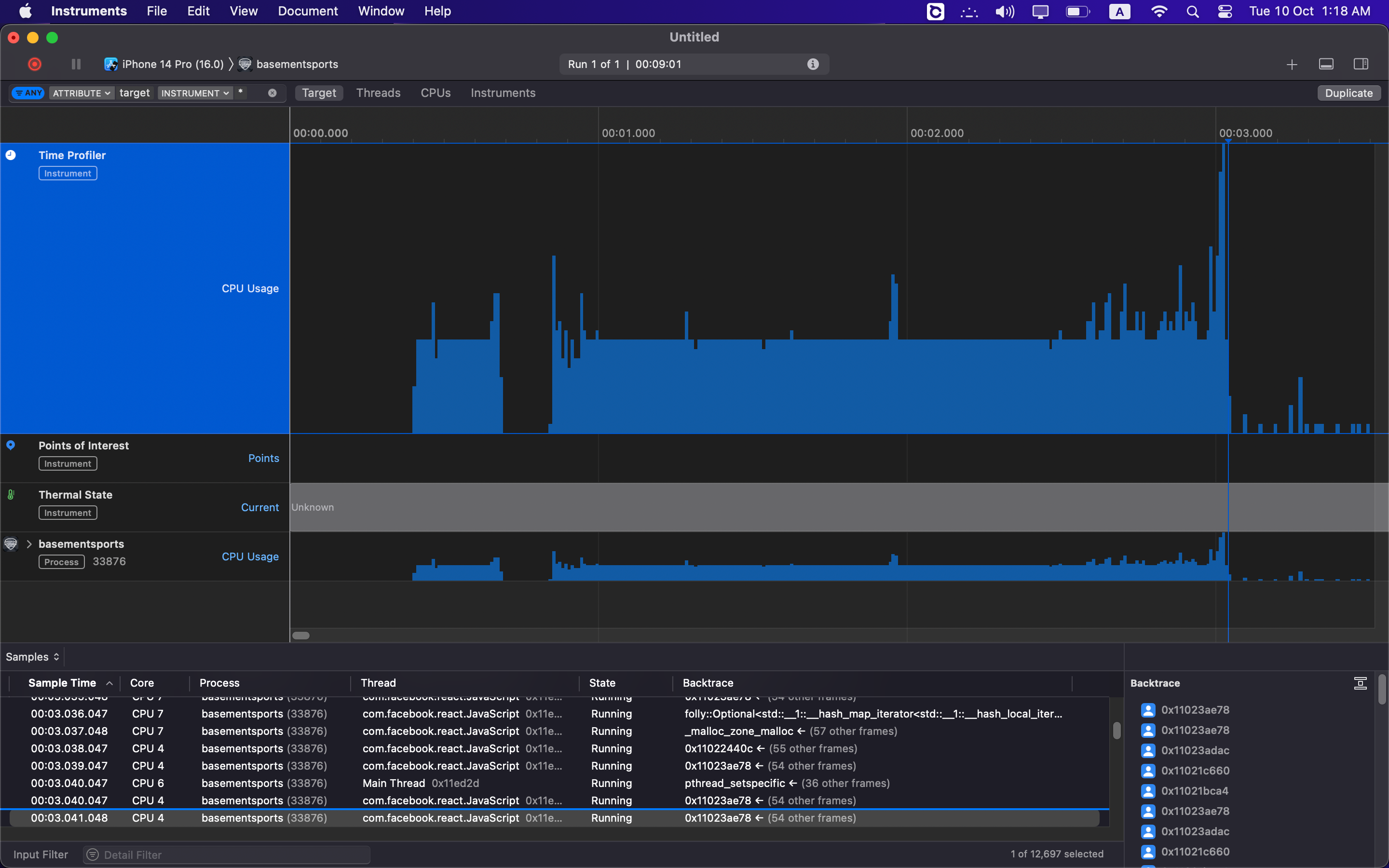
Task: Select the sample row at 00:03.037.048
Action: (x=555, y=731)
